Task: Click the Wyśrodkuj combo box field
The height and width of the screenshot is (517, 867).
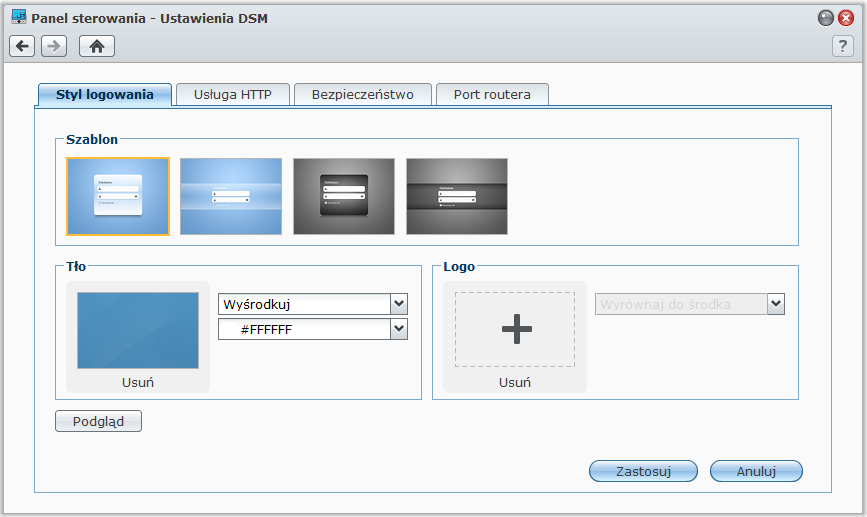Action: tap(305, 304)
